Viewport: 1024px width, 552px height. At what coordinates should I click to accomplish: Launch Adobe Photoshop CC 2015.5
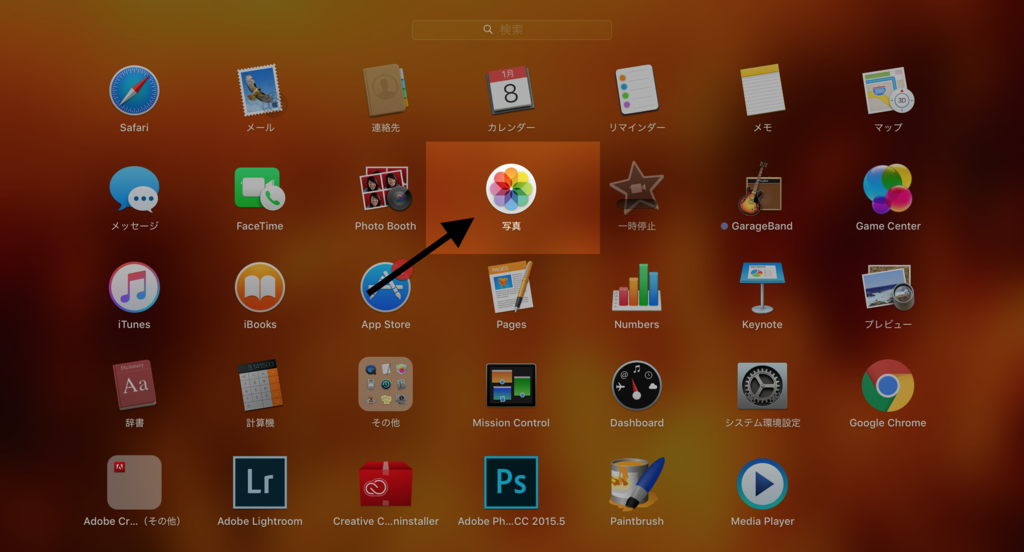click(x=511, y=482)
